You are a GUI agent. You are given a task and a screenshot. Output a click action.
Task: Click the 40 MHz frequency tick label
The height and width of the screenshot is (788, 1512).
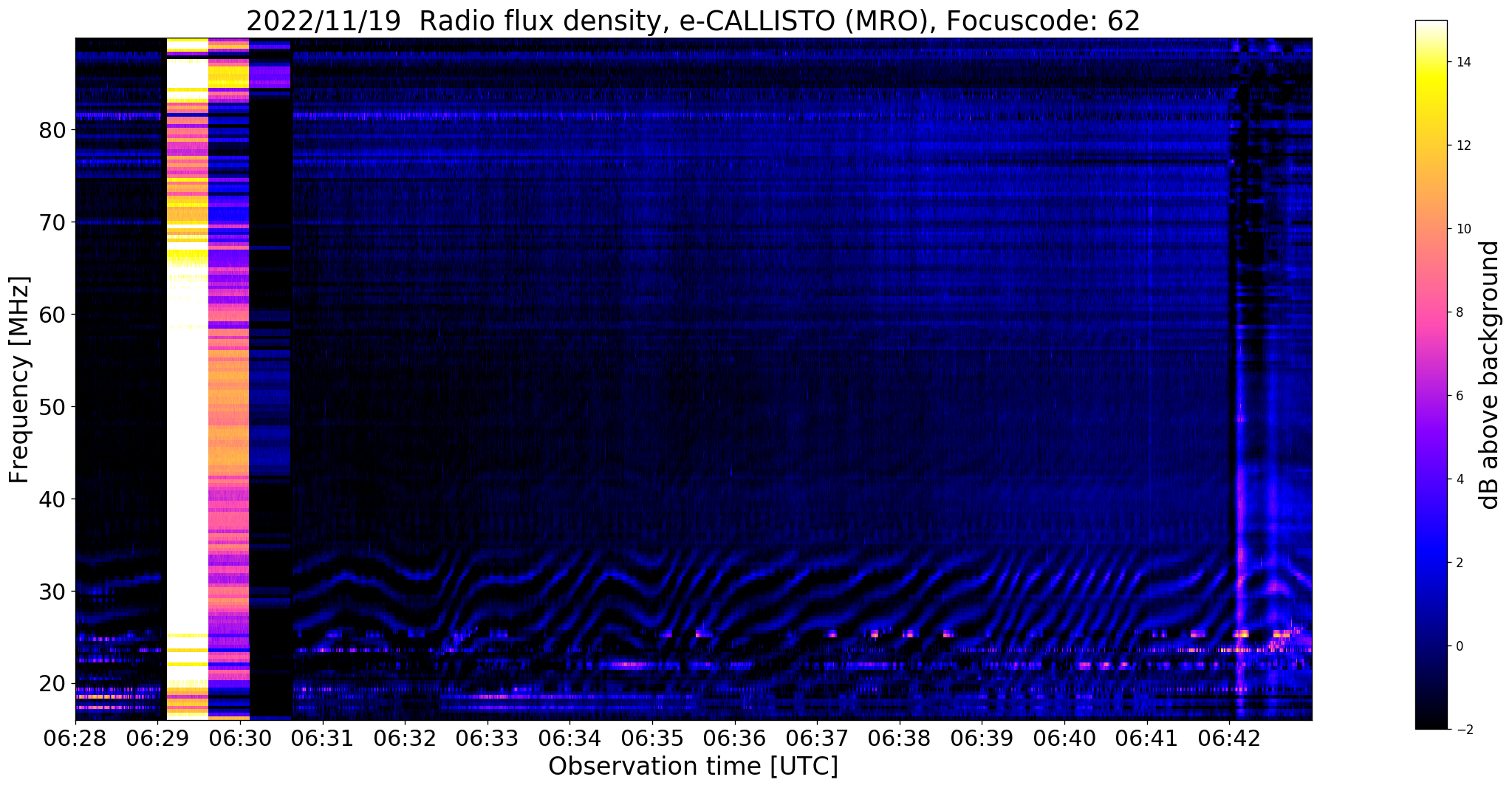(x=52, y=499)
